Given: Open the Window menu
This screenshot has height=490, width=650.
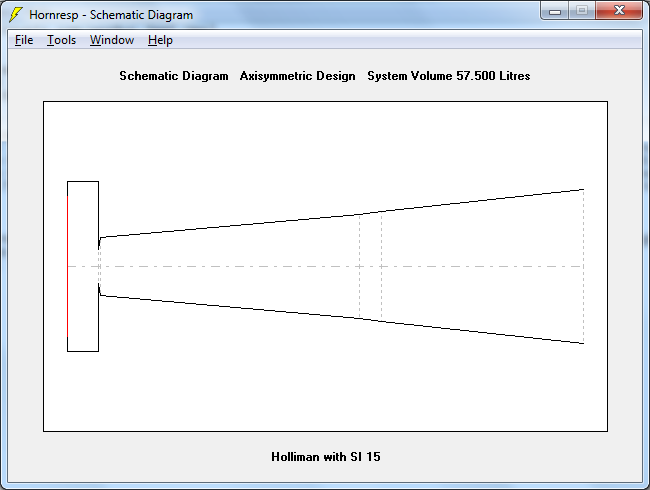Looking at the screenshot, I should tap(112, 40).
